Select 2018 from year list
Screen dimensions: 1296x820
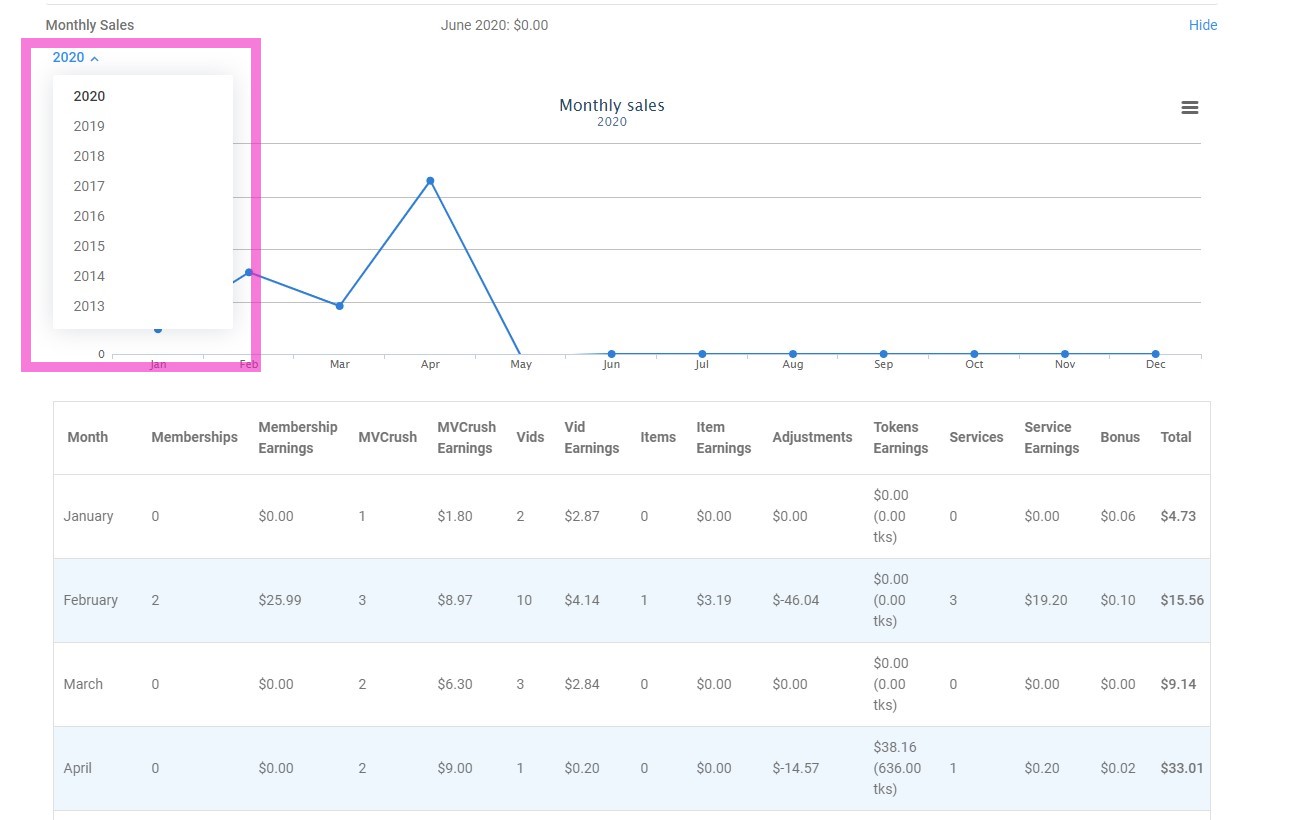point(89,156)
